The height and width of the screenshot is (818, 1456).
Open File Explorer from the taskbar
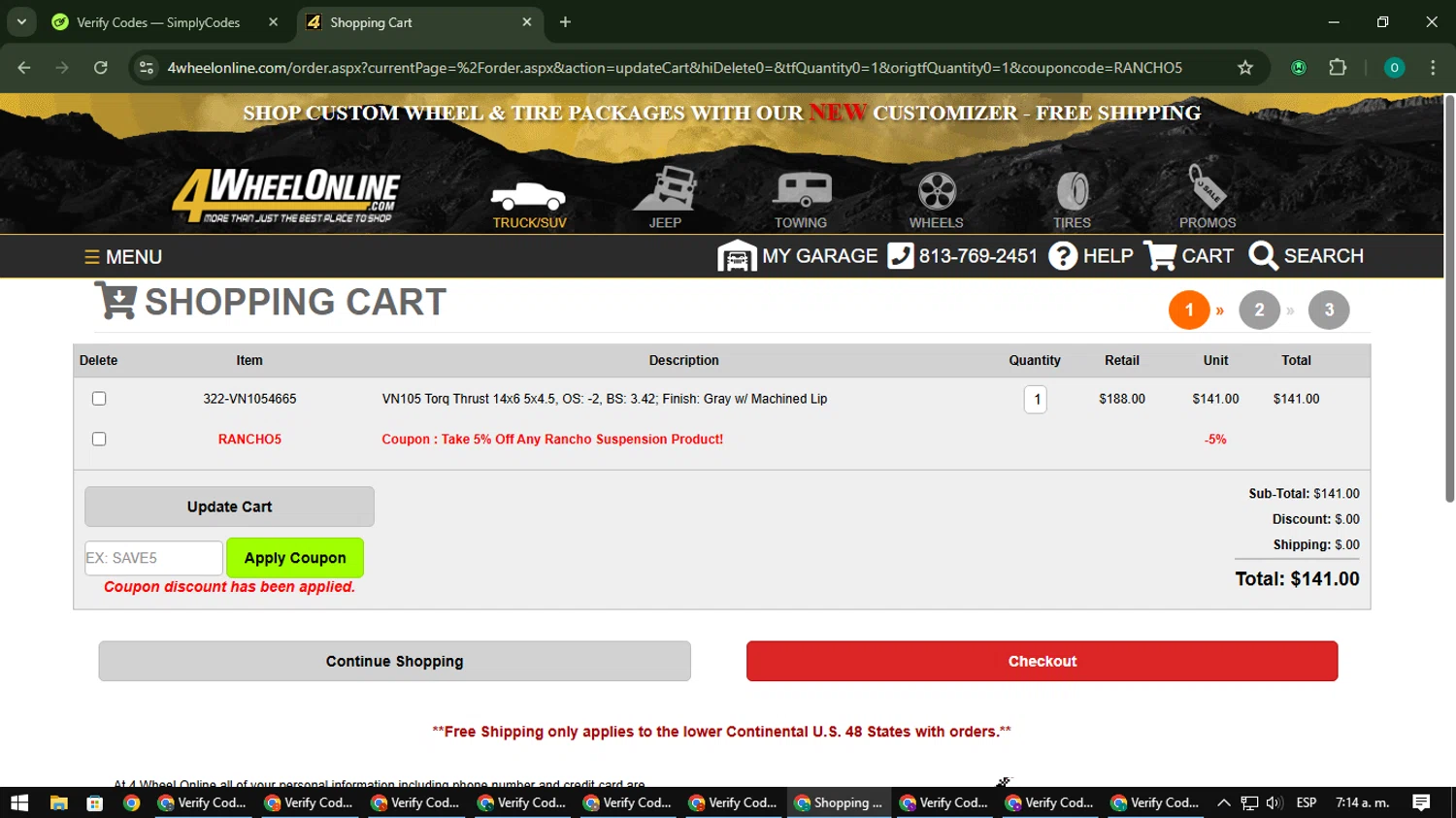coord(58,802)
